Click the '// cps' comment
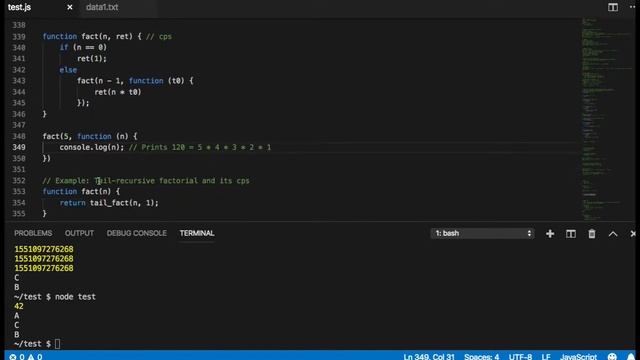 159,36
